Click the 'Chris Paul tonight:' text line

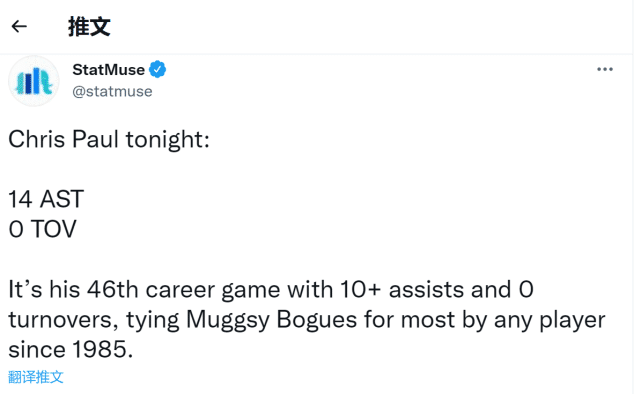click(x=109, y=140)
